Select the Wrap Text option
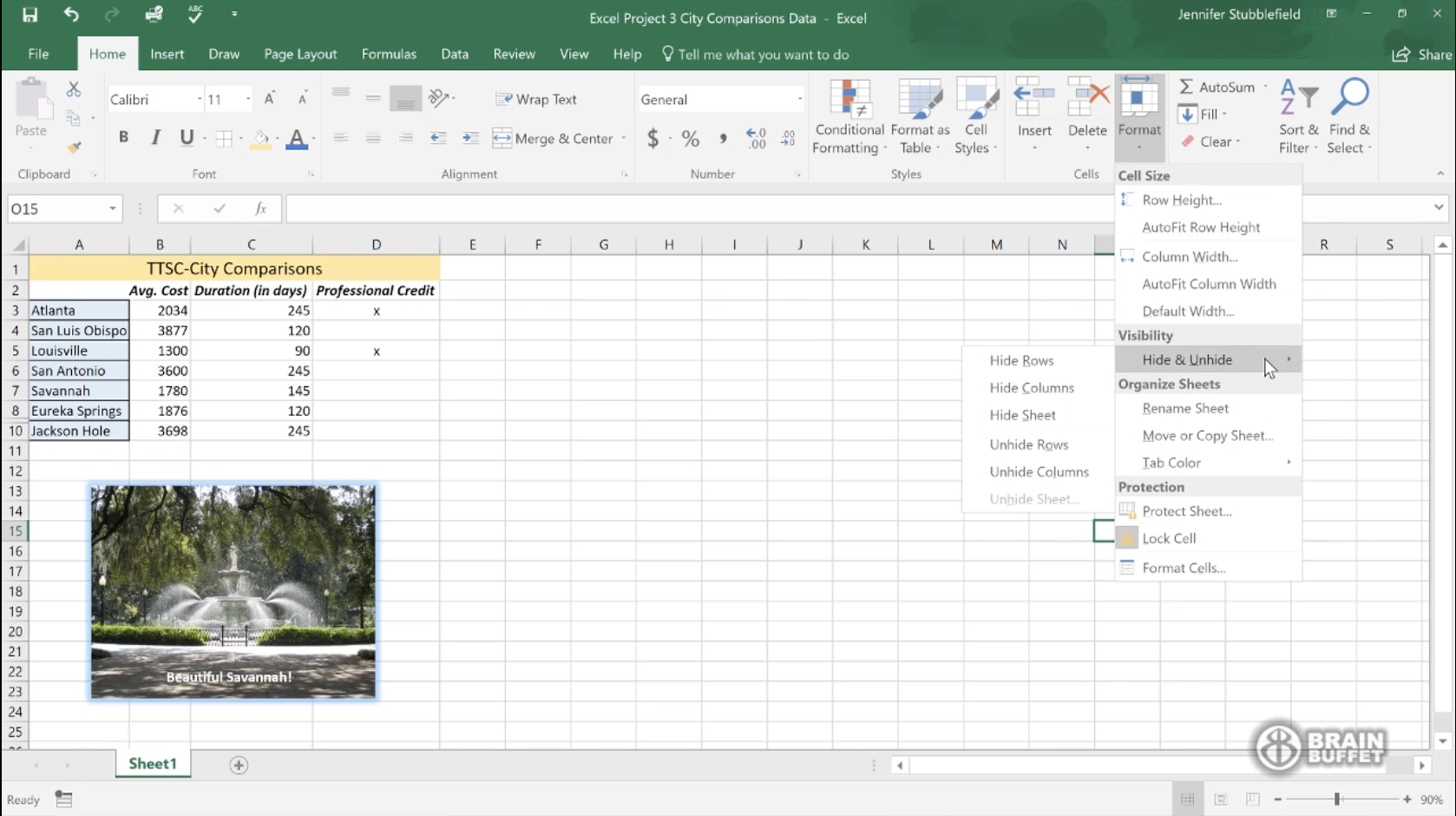The image size is (1456, 816). tap(536, 98)
